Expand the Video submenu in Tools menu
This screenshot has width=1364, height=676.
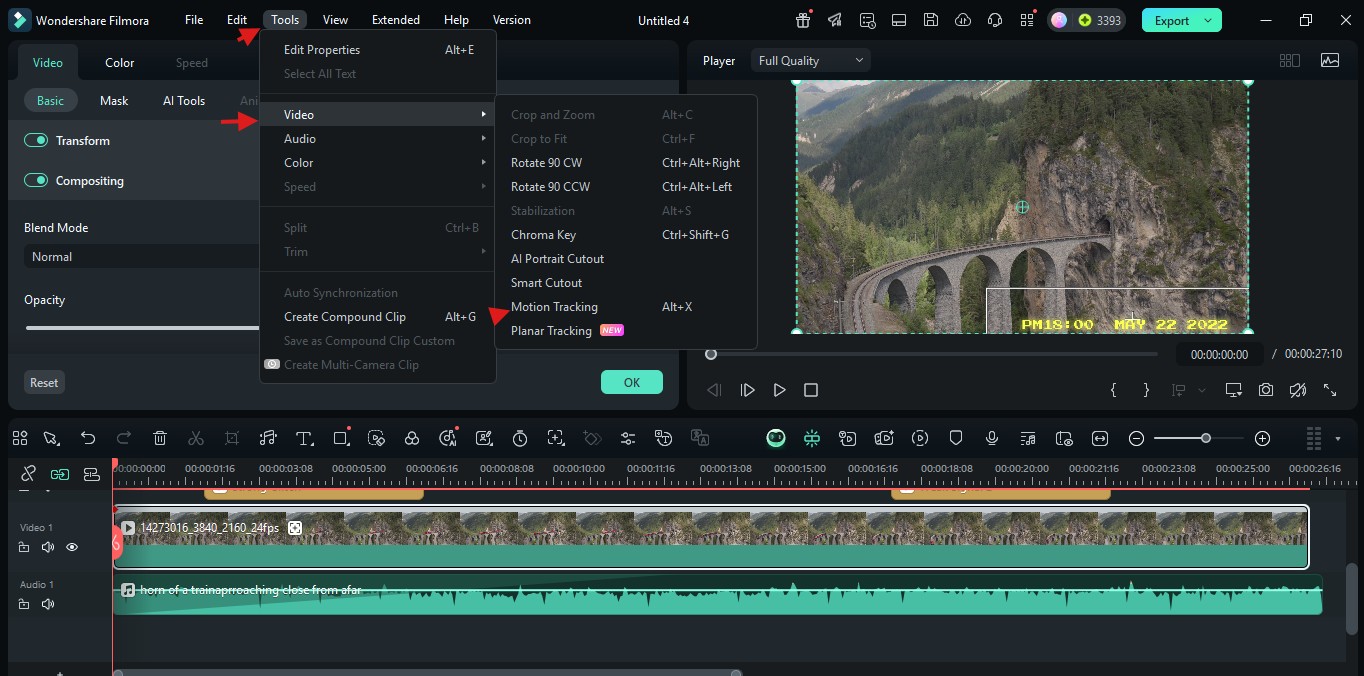tap(378, 115)
